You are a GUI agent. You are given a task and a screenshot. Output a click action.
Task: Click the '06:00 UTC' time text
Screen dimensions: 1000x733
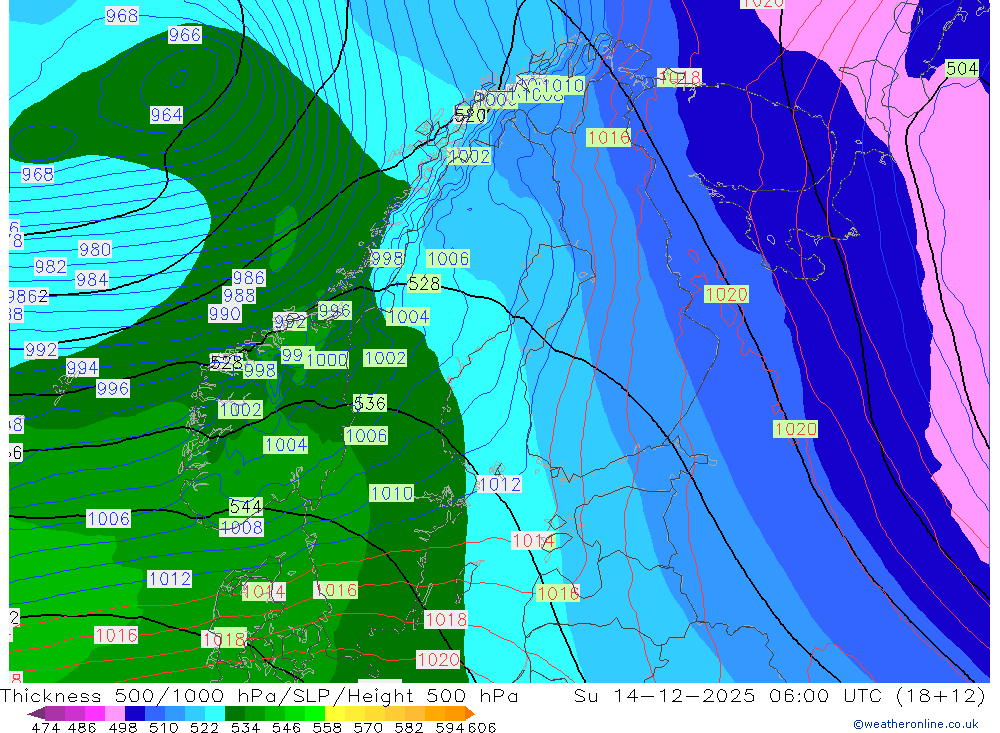(826, 696)
